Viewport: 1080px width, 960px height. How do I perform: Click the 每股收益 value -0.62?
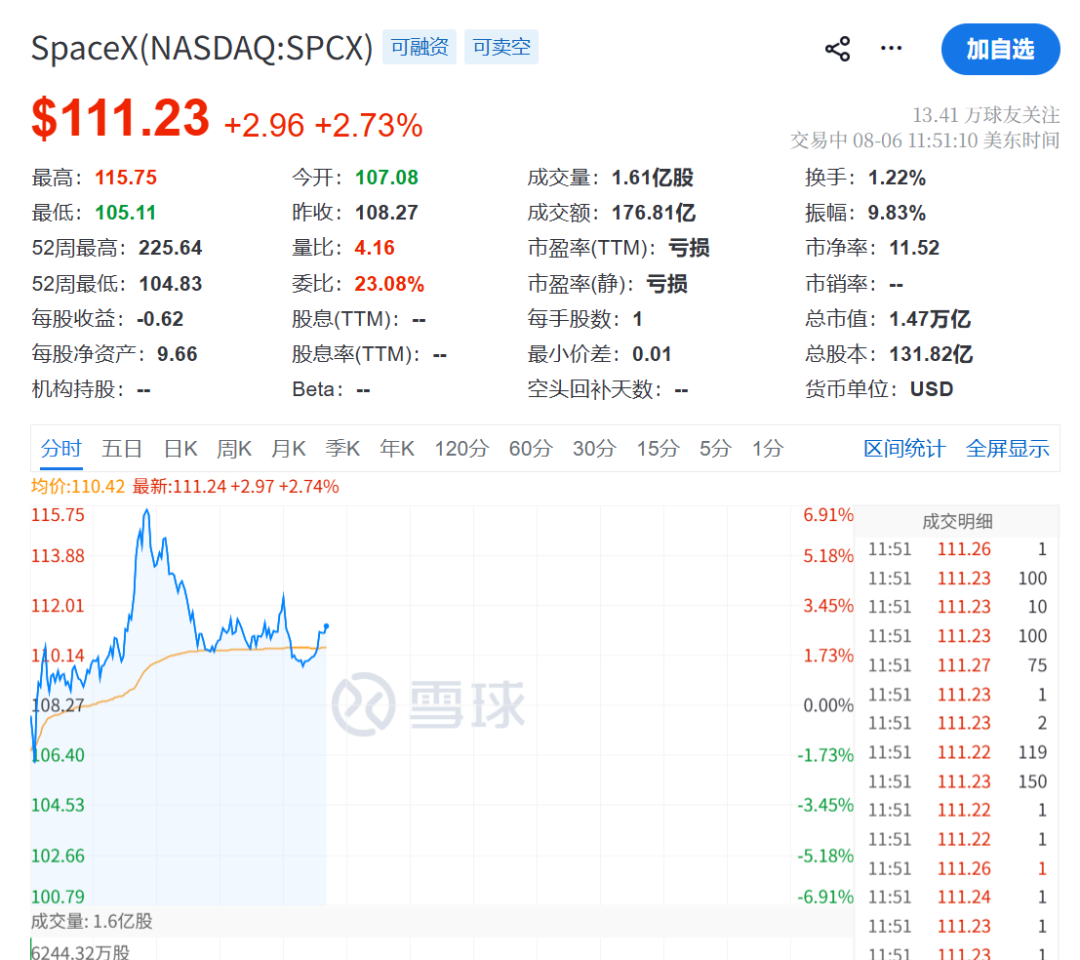[x=160, y=319]
